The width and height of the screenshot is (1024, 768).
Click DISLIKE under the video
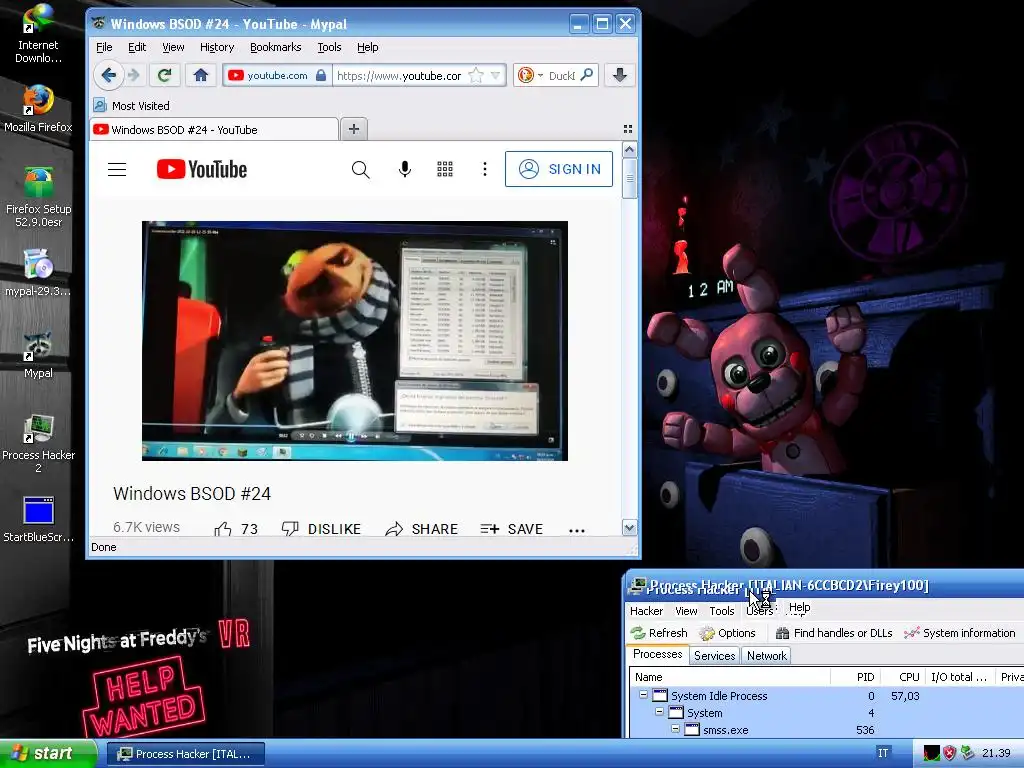click(x=321, y=529)
